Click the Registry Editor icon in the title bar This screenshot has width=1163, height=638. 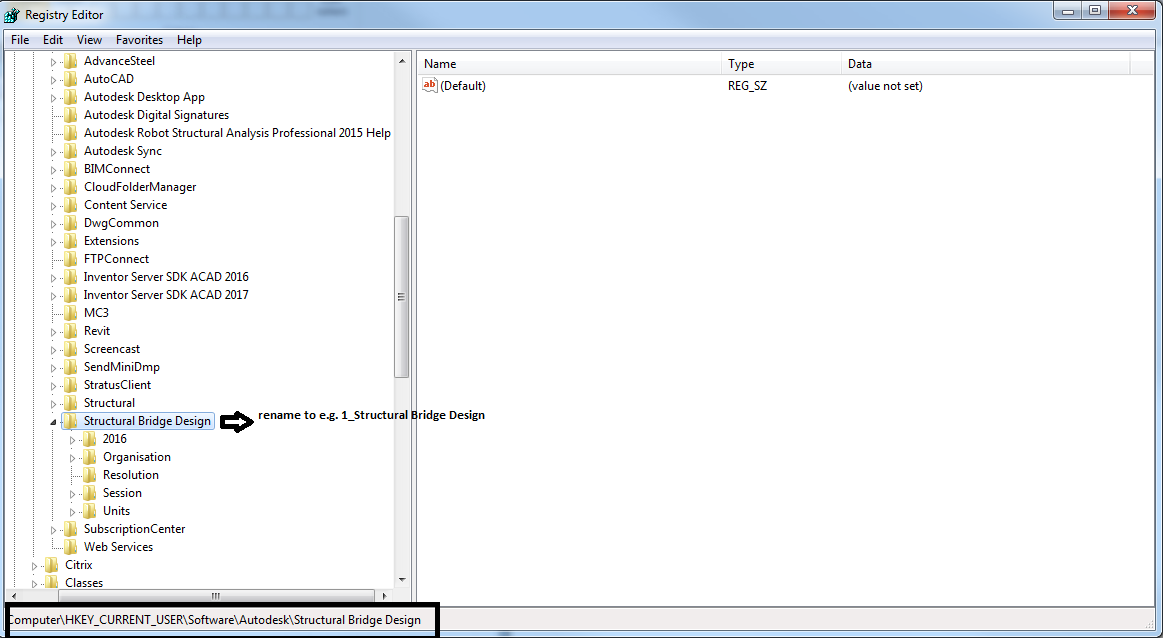coord(13,14)
